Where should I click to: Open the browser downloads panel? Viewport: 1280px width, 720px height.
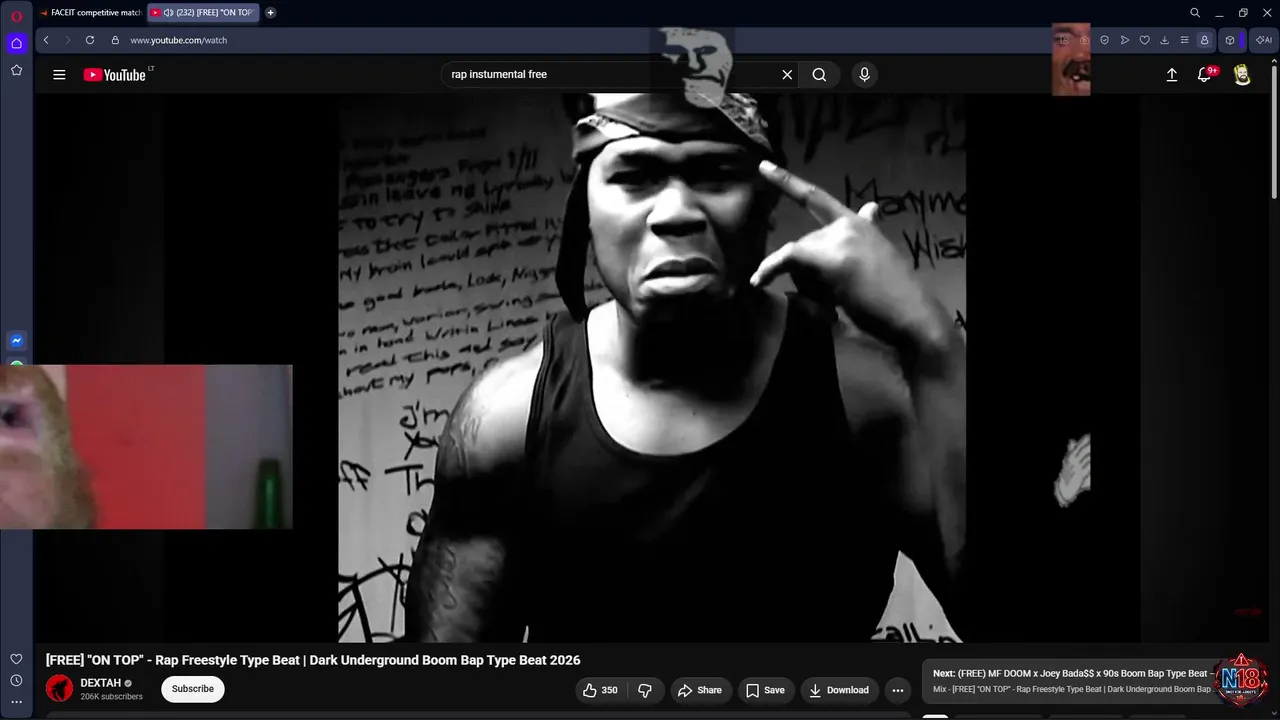click(1164, 40)
